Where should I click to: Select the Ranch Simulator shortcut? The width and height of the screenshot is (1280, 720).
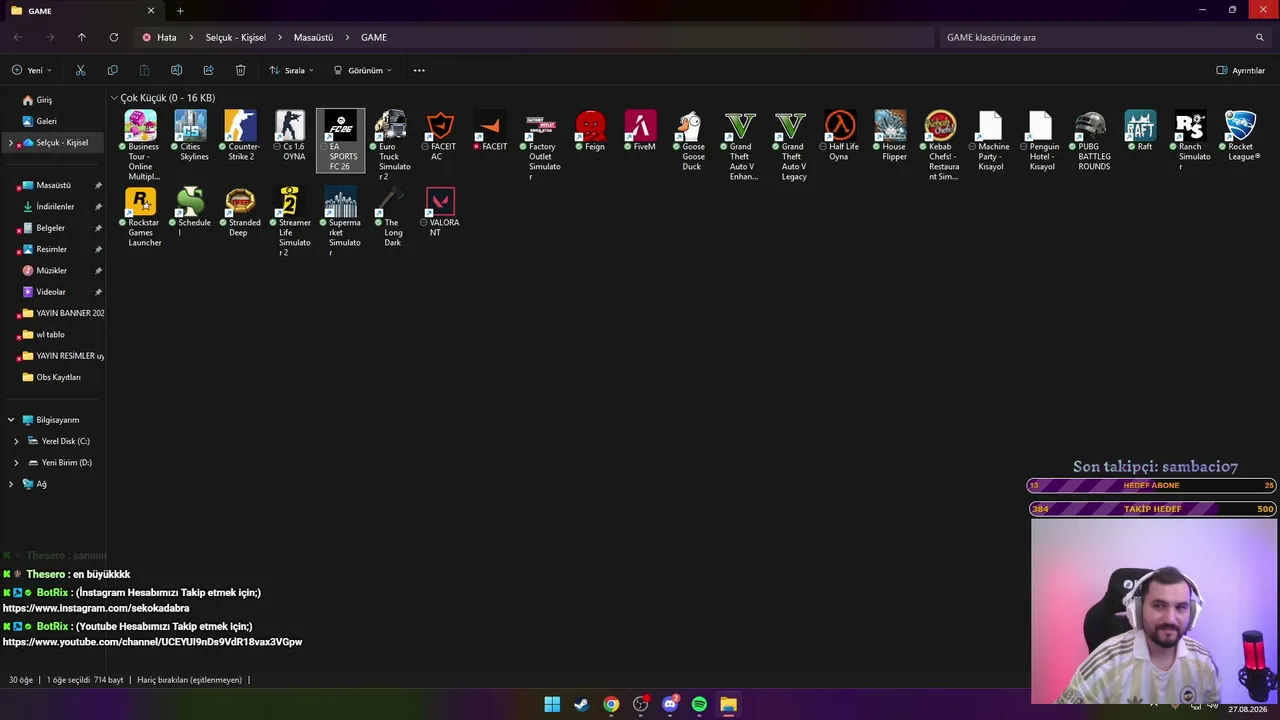pyautogui.click(x=1191, y=141)
